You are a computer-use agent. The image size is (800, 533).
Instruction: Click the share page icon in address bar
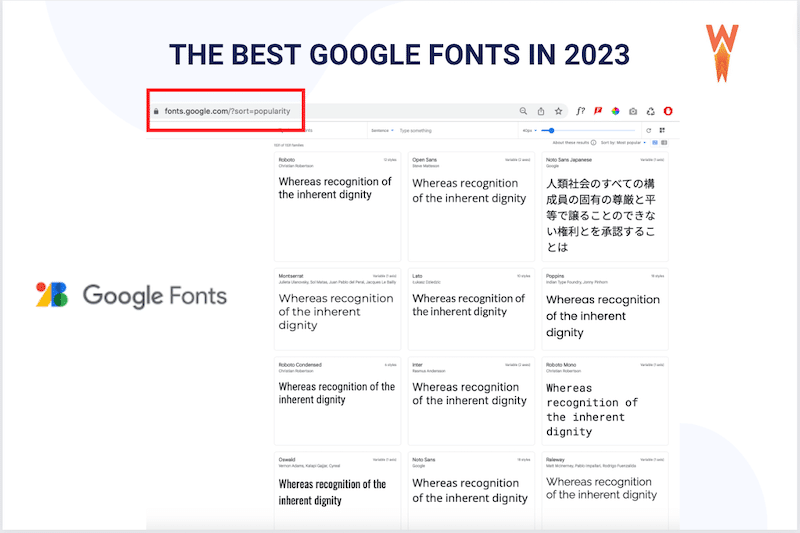(541, 111)
